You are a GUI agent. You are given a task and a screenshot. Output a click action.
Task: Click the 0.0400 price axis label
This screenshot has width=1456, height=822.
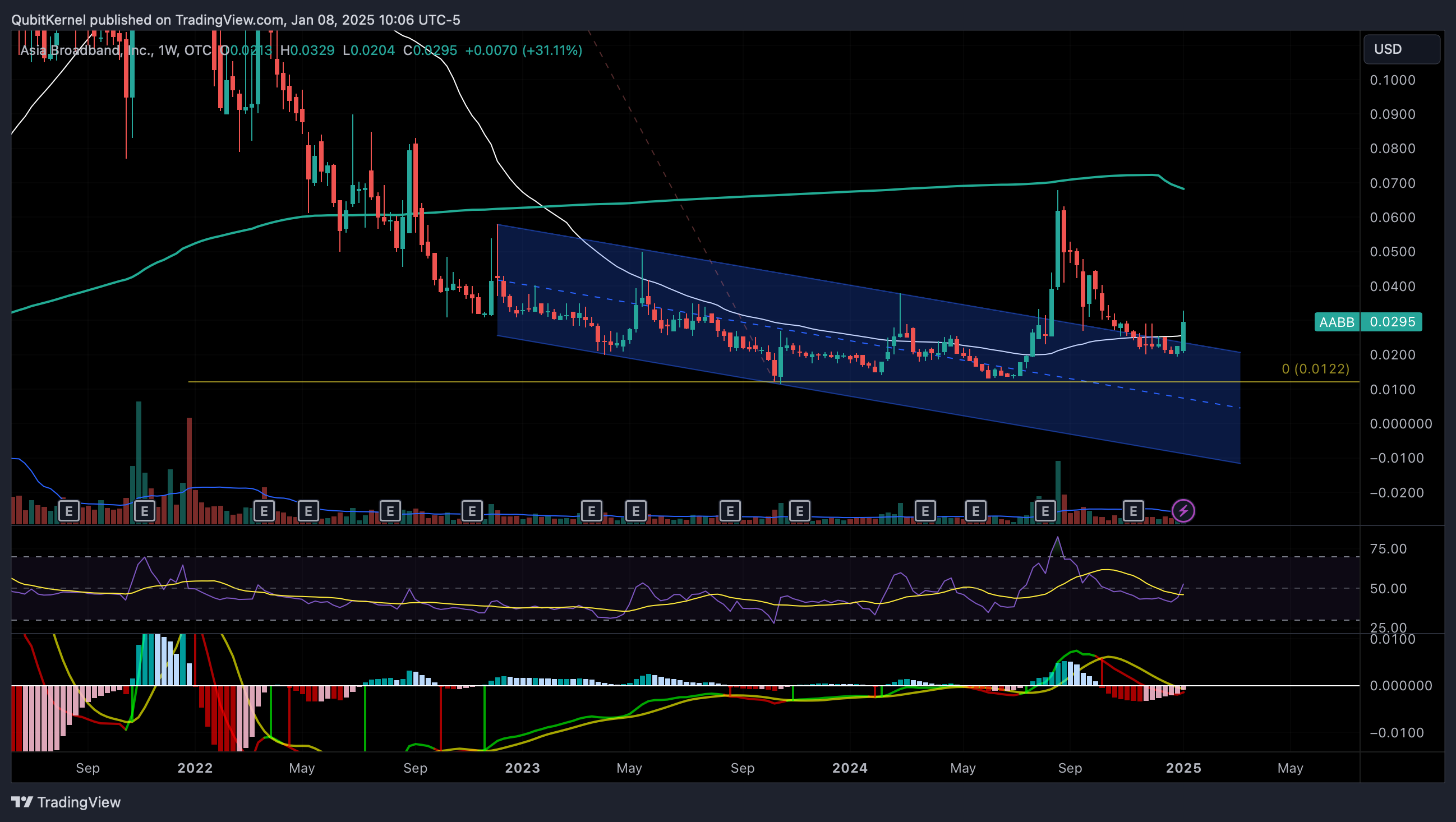coord(1392,287)
